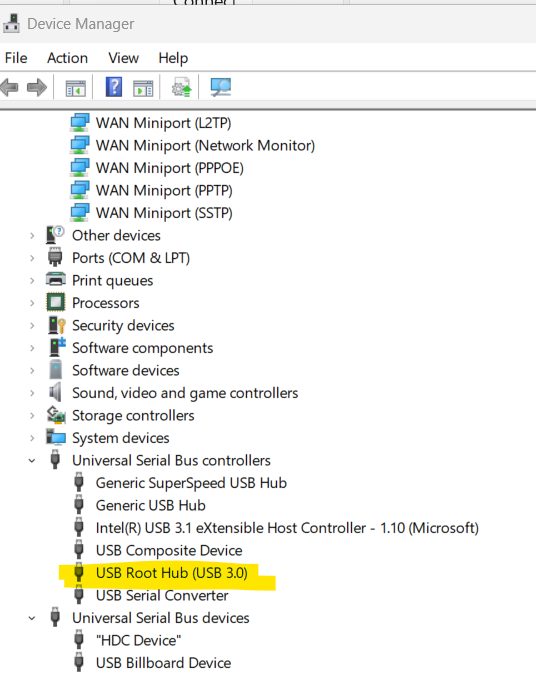Click the Show/Hide Action Pane toolbar icon

[x=143, y=89]
